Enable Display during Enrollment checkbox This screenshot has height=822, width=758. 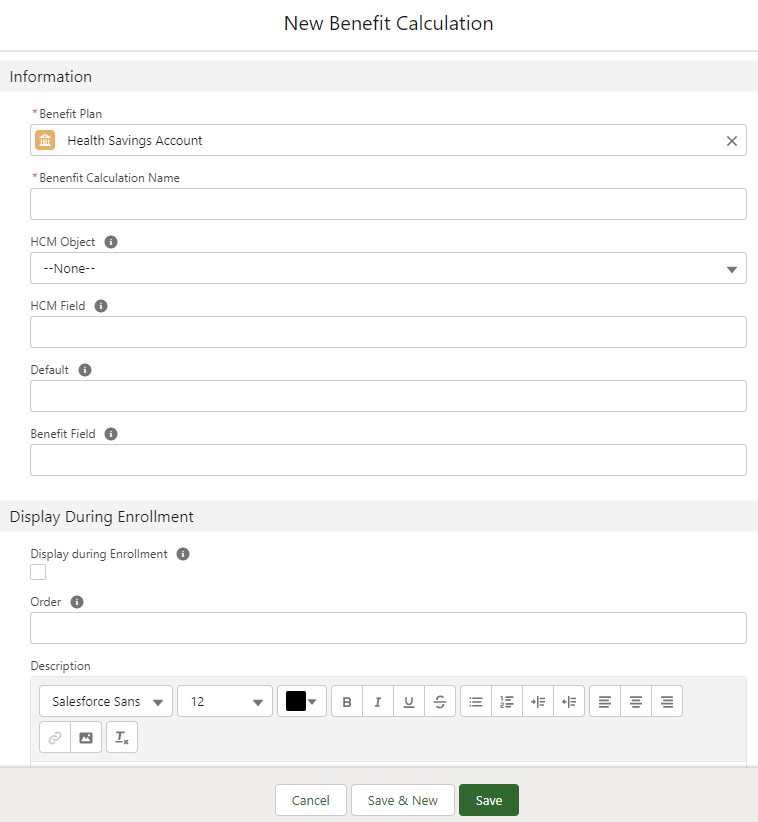coord(38,572)
